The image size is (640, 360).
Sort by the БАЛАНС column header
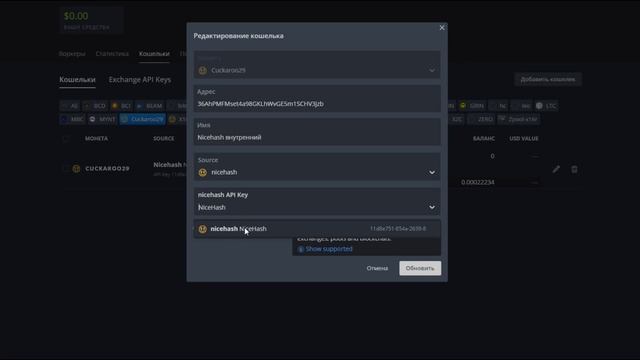(484, 139)
